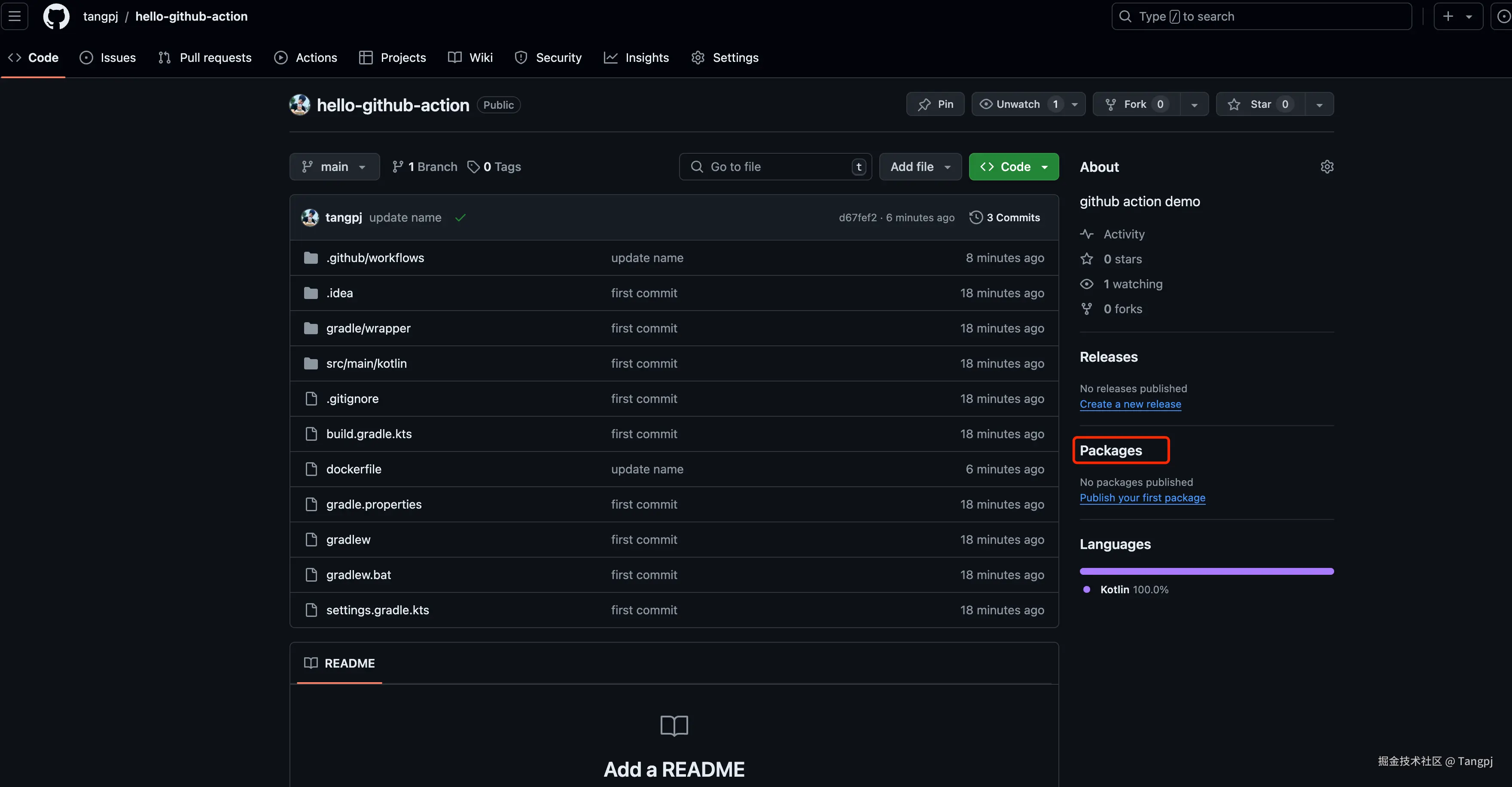Viewport: 1512px width, 787px height.
Task: Click the GitHub Octocat logo
Action: [x=56, y=16]
